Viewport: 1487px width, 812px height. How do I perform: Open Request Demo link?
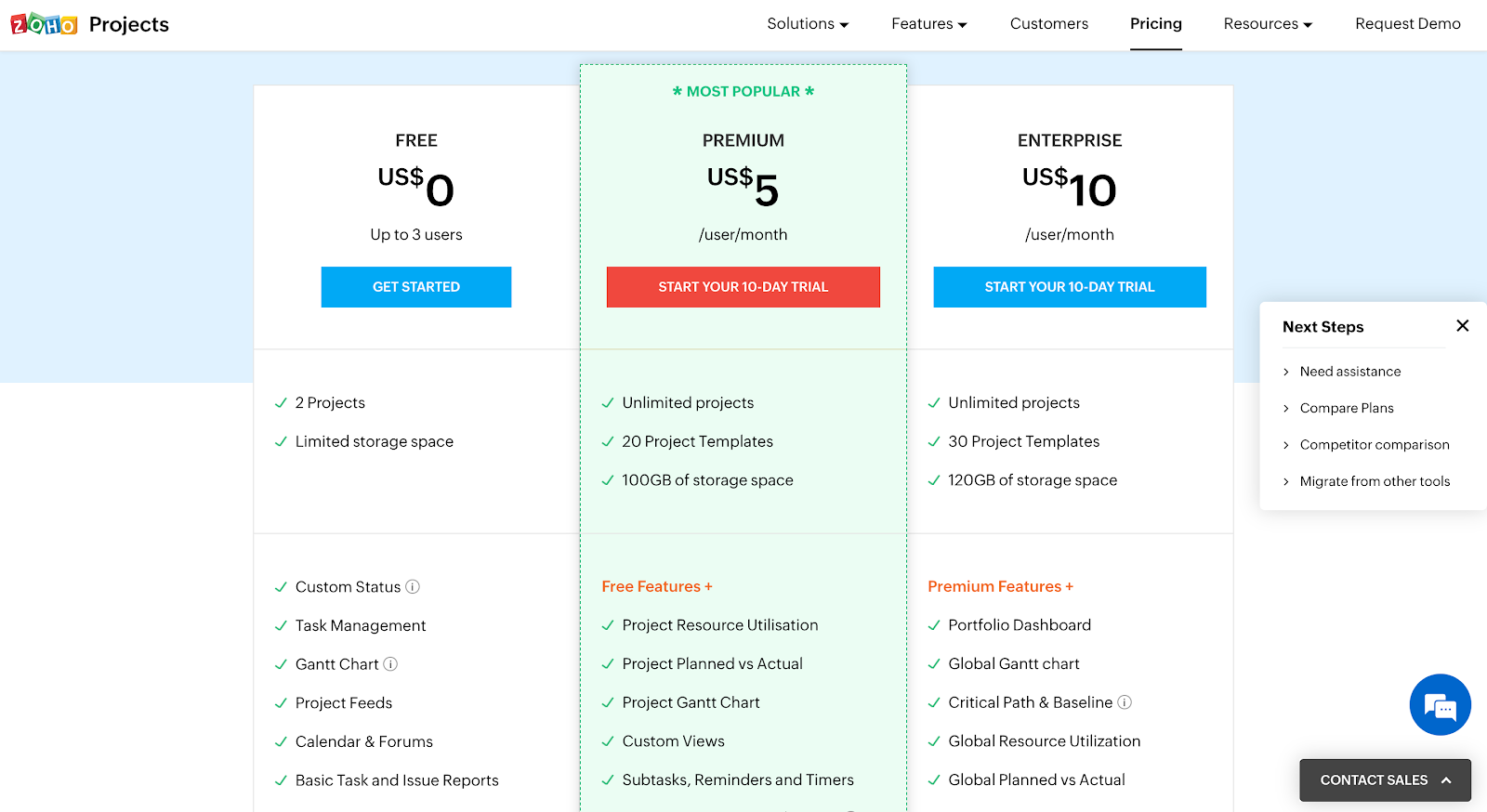tap(1408, 24)
